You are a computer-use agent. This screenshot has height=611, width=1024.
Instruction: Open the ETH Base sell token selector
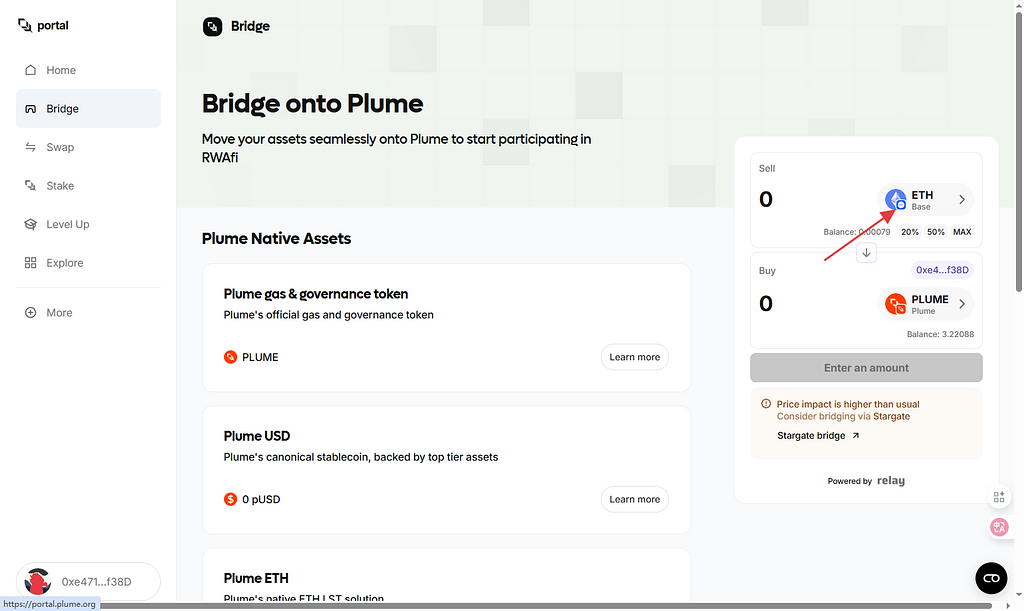click(x=925, y=200)
